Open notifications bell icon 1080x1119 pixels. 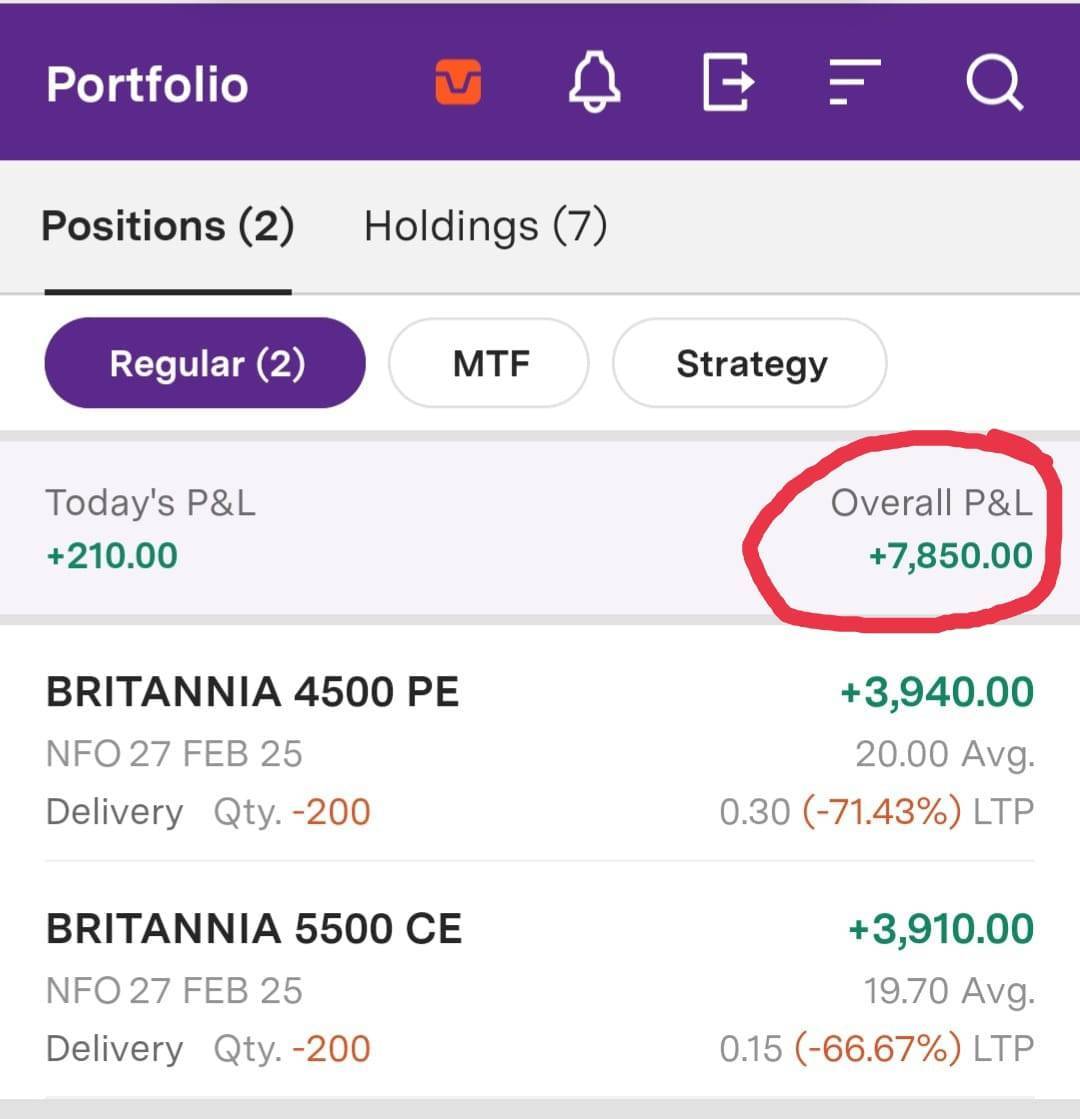click(x=595, y=83)
